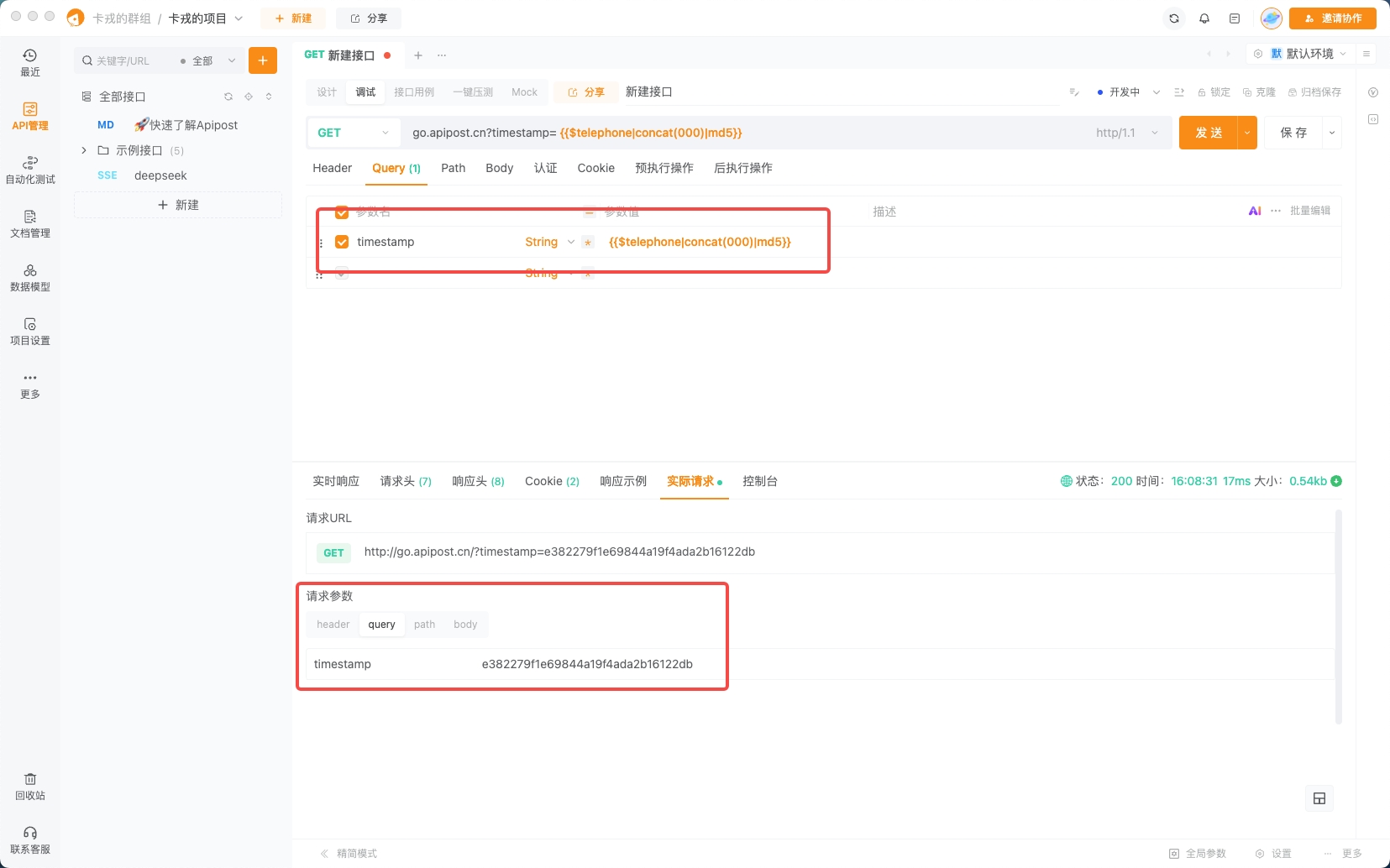This screenshot has height=868, width=1390.
Task: Select the 设计 mode tab
Action: pos(327,92)
